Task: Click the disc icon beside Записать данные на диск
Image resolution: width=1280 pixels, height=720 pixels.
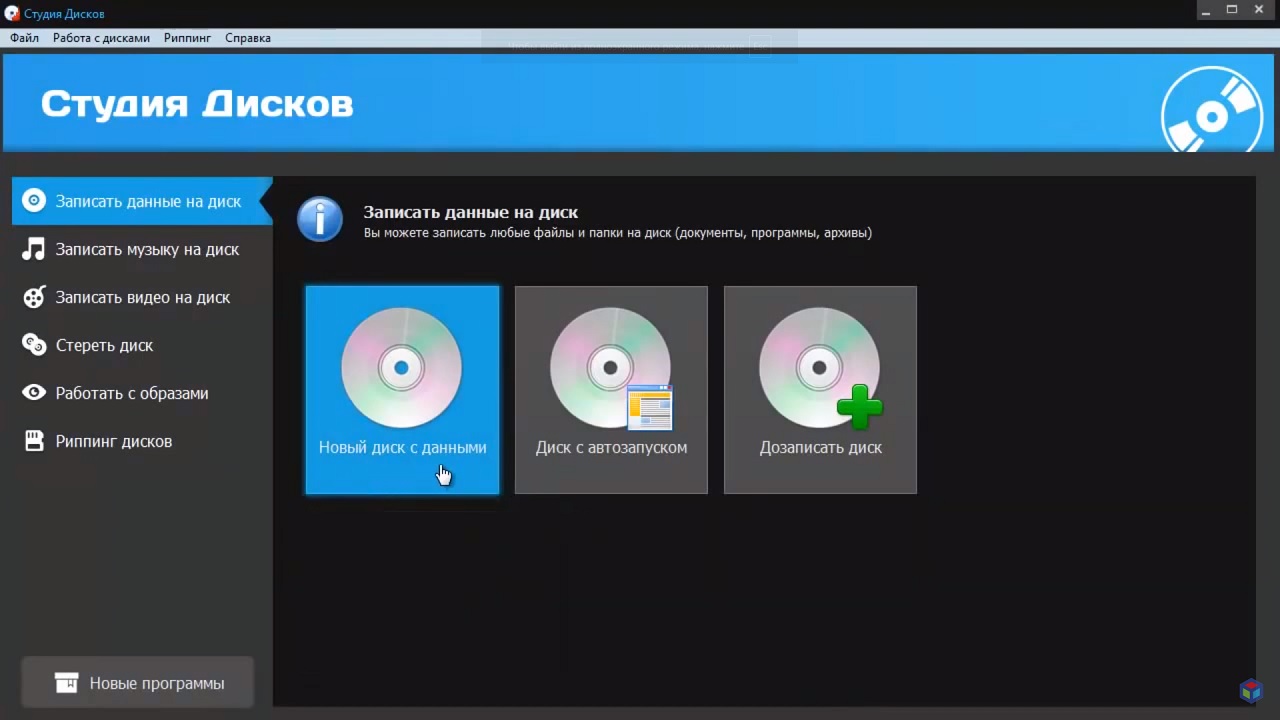Action: click(x=34, y=201)
